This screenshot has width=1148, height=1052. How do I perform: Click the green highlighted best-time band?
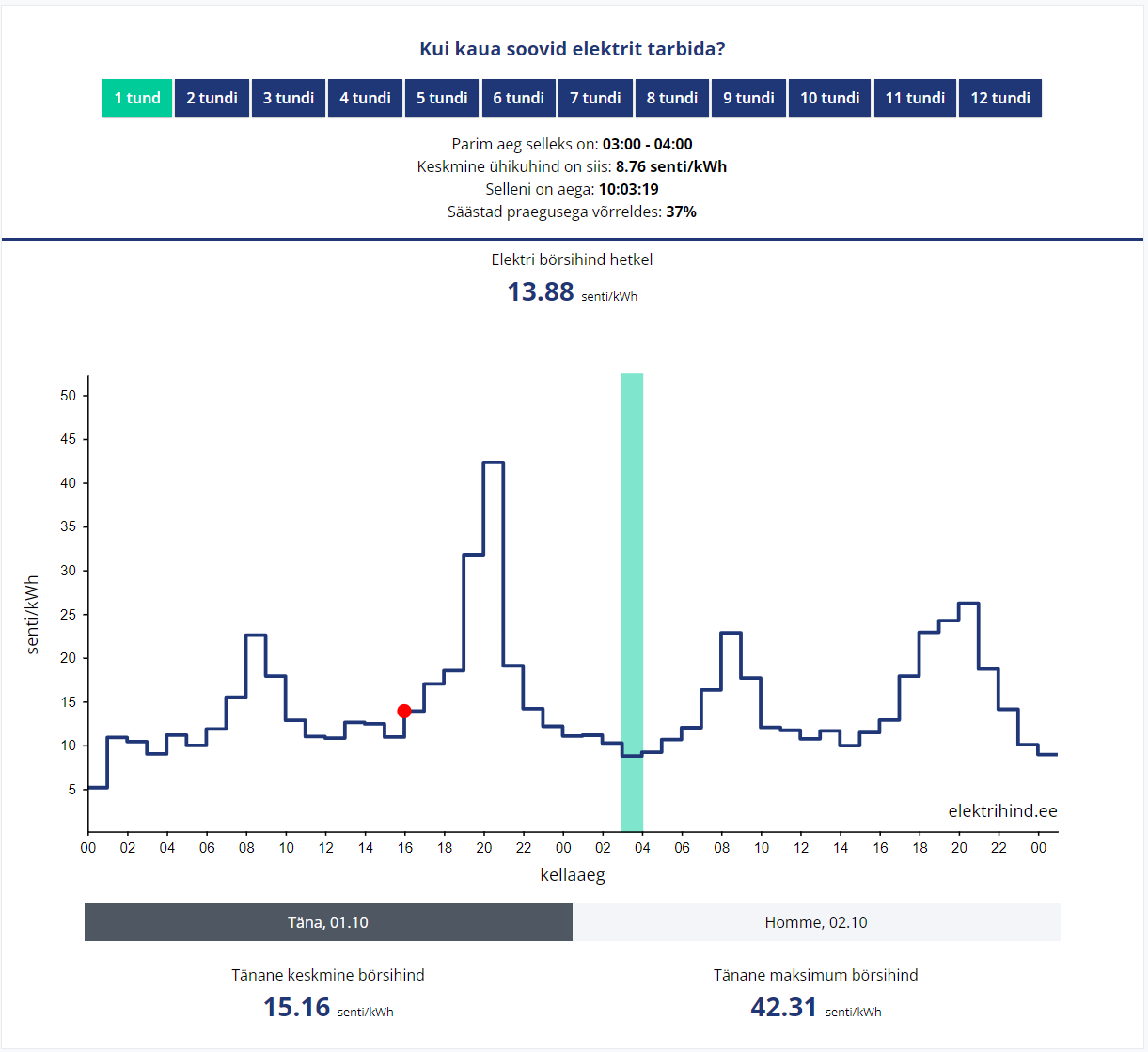632,602
